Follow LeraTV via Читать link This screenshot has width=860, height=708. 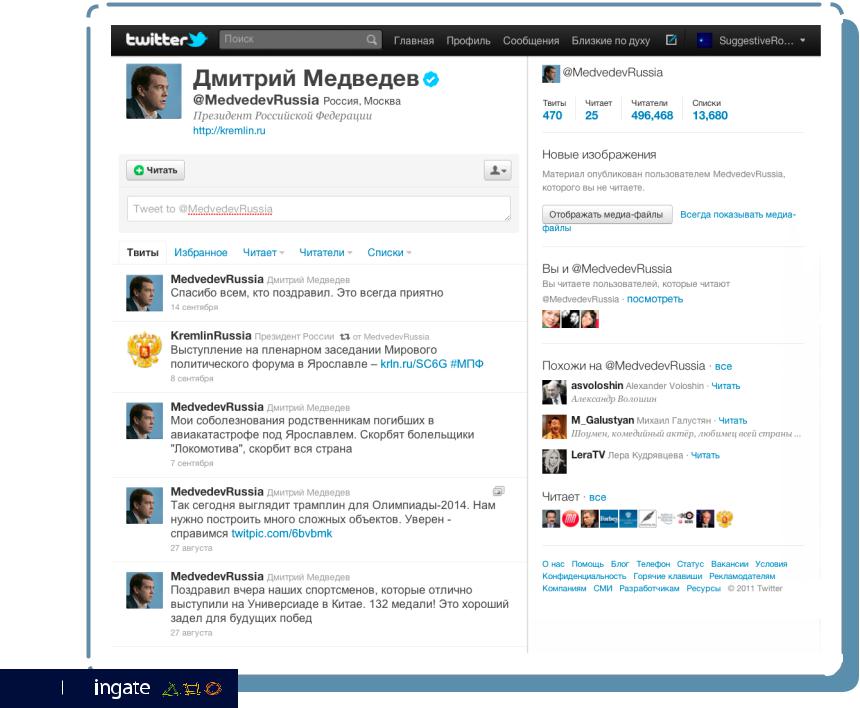point(705,455)
